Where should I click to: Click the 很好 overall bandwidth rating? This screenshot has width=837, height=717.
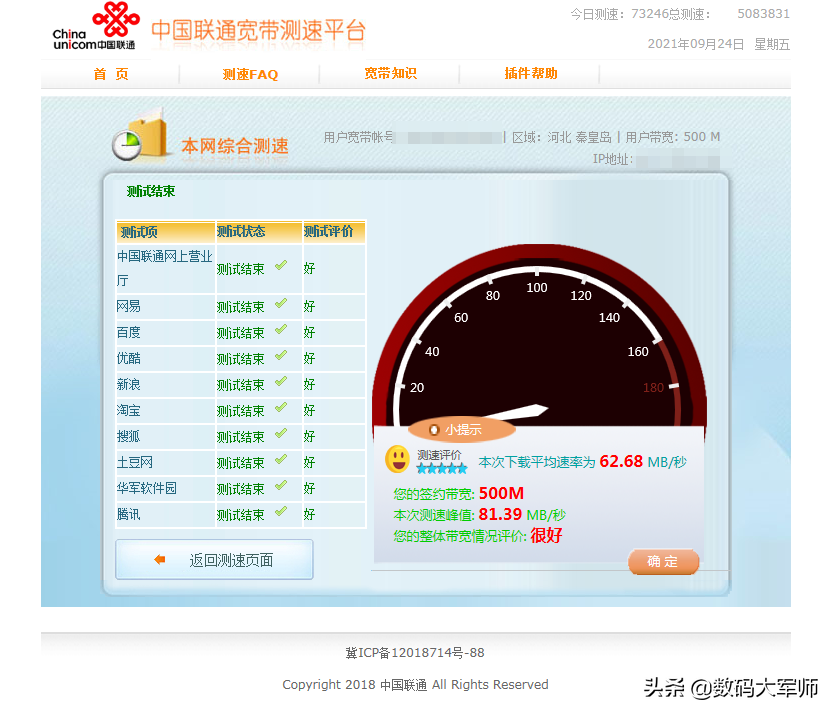[546, 535]
